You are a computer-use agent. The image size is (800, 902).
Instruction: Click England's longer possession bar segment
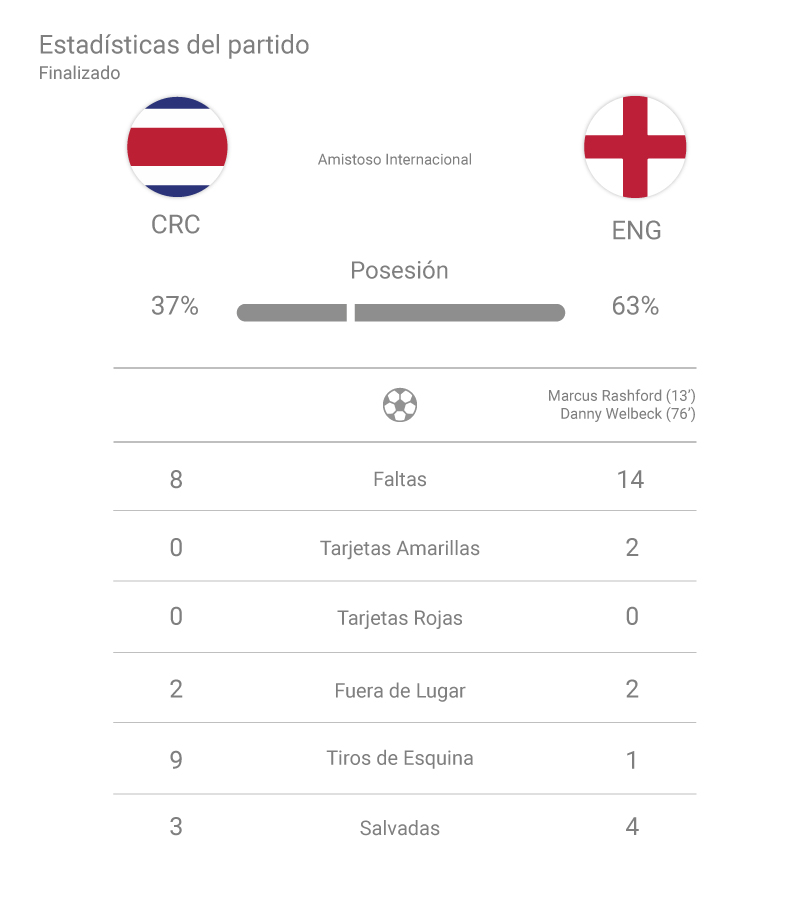[x=460, y=313]
